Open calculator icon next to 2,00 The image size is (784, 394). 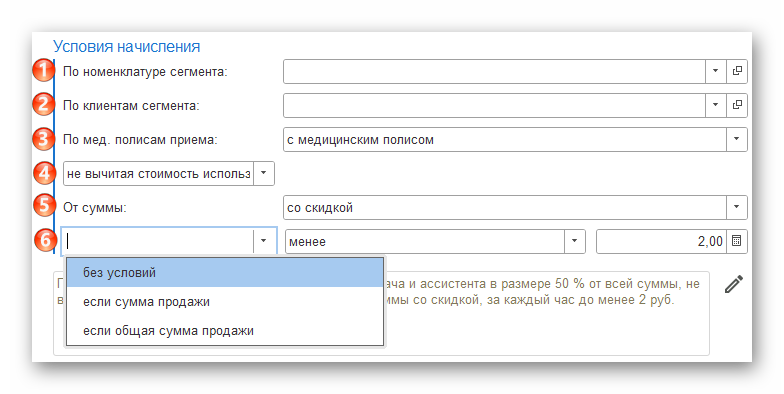click(736, 242)
